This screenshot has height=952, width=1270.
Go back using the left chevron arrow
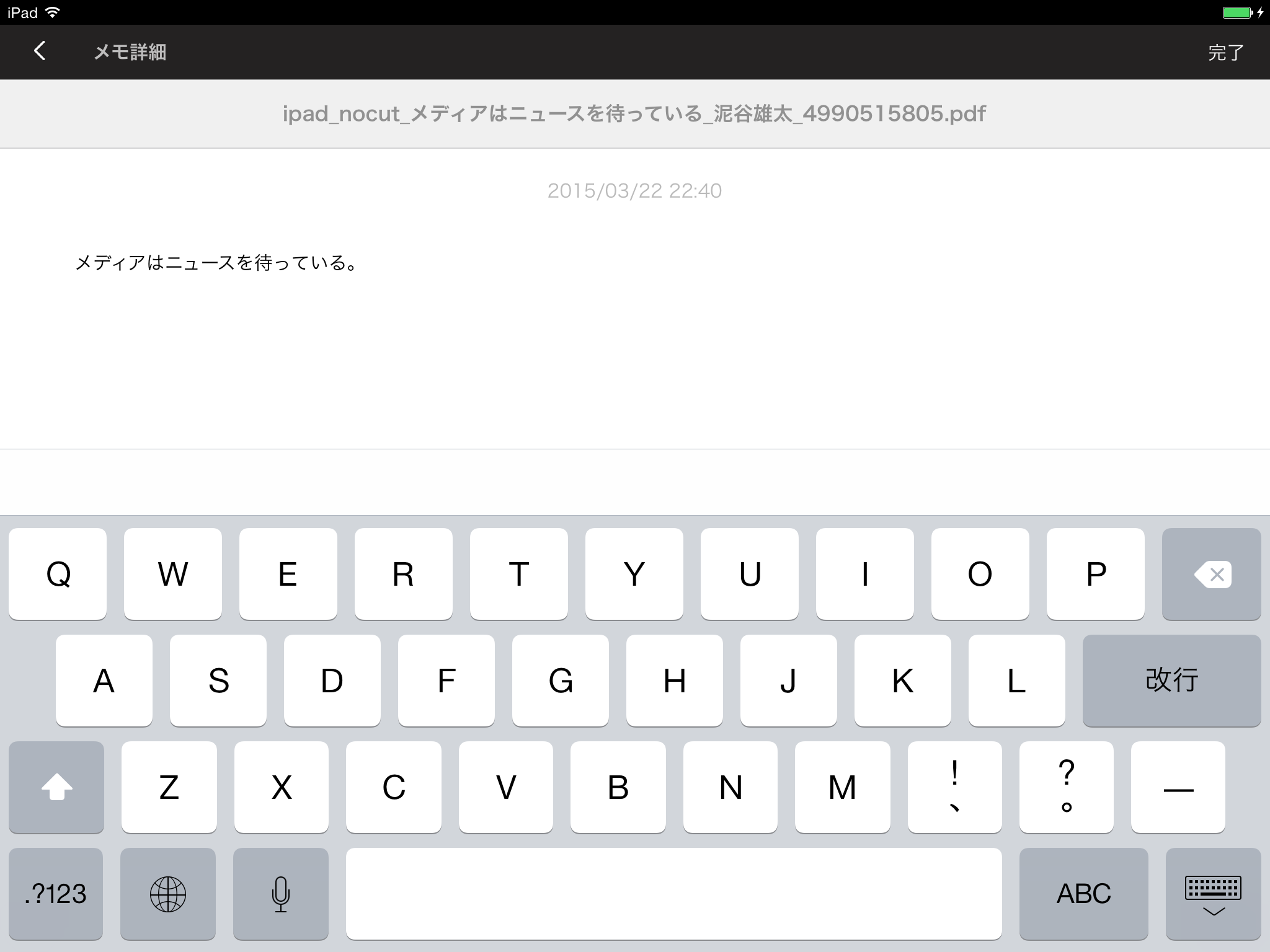40,51
